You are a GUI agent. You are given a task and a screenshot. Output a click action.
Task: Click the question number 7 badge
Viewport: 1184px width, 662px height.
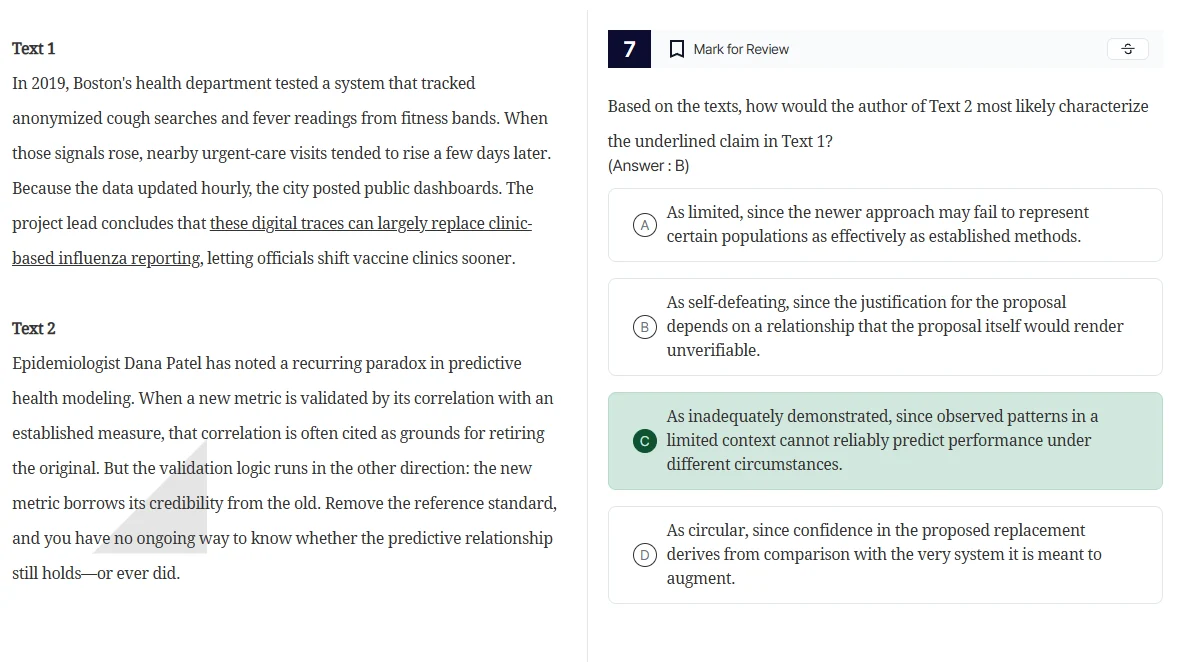629,48
